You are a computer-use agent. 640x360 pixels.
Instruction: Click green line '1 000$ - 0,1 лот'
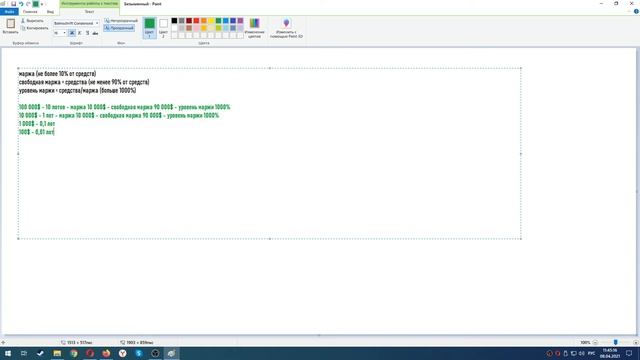[37, 124]
